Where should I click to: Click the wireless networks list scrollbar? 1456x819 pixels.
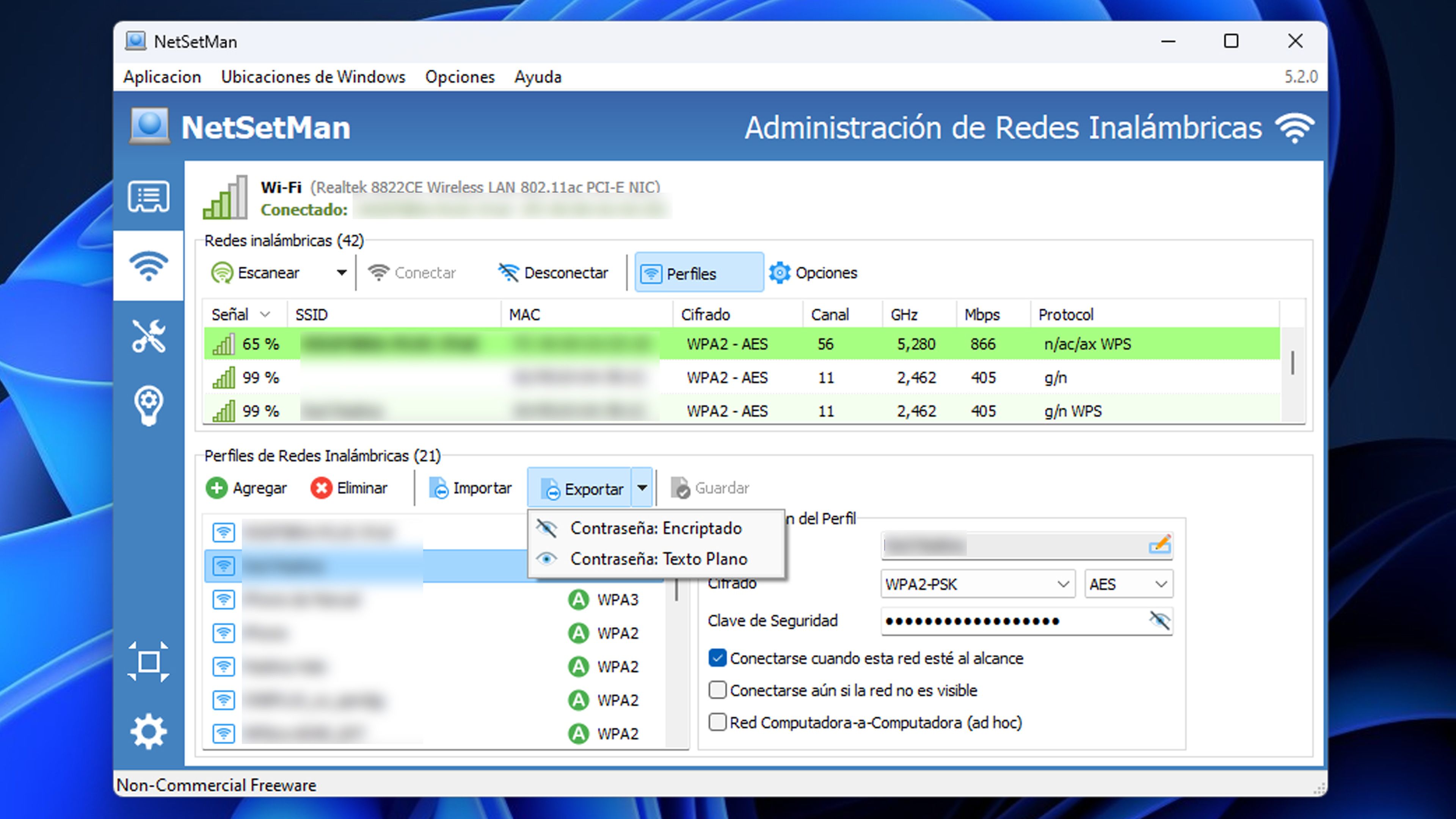pyautogui.click(x=1293, y=363)
